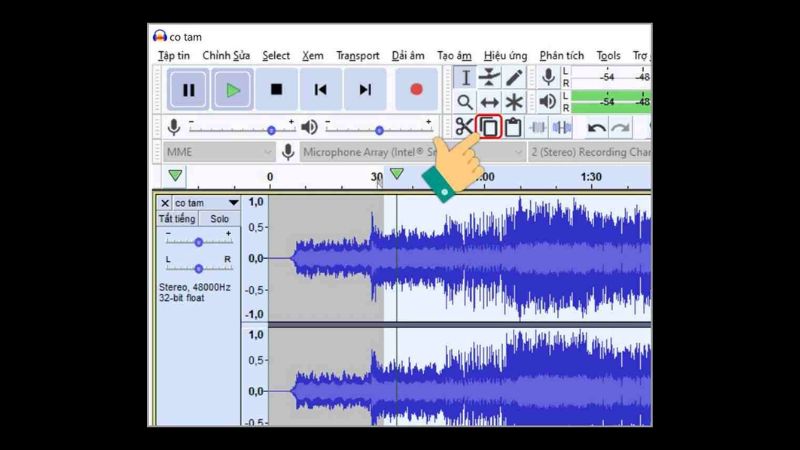Open the Chỉnh Sửa menu
The width and height of the screenshot is (800, 450).
[x=226, y=55]
